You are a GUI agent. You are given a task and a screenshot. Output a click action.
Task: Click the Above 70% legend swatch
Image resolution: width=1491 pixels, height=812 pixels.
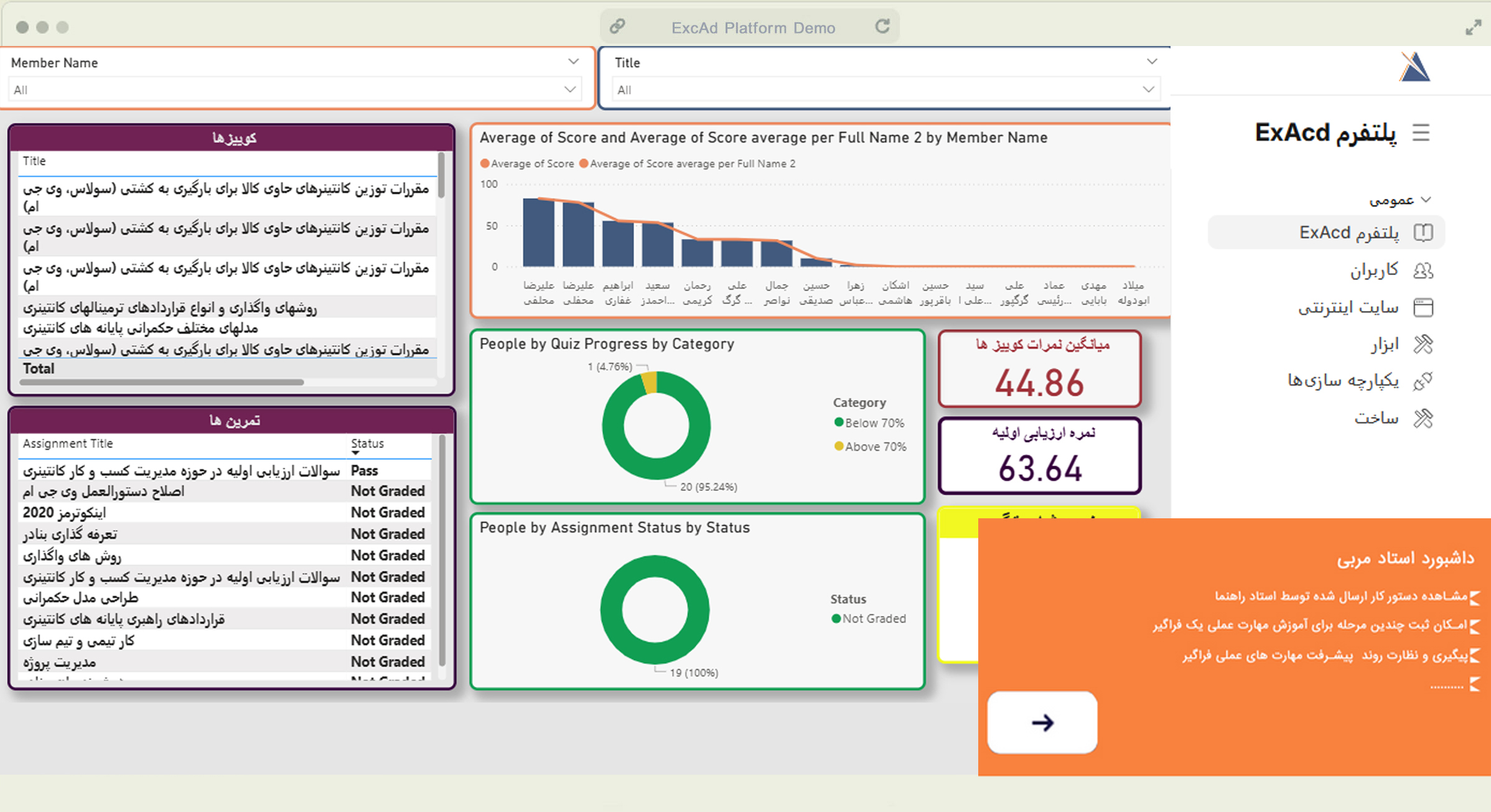coord(839,446)
